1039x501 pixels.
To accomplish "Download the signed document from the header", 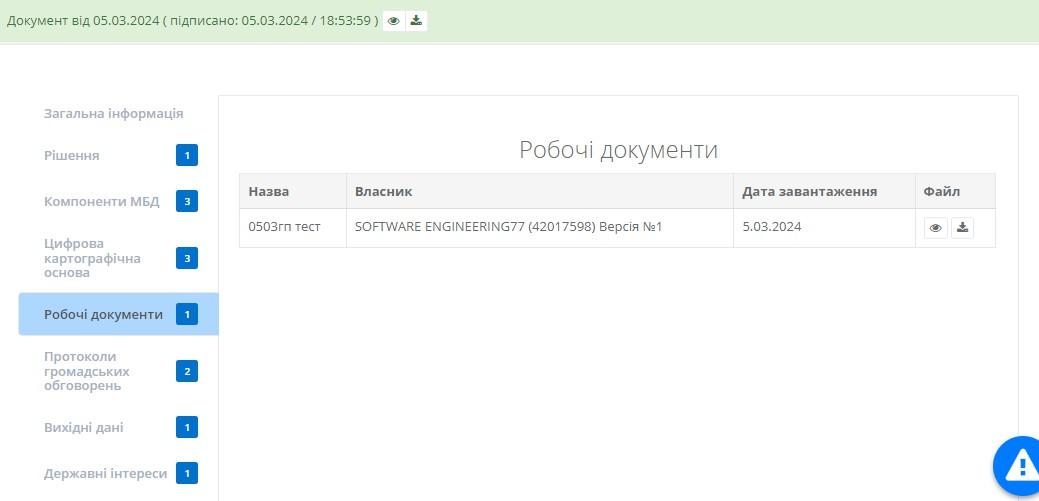I will [x=416, y=21].
